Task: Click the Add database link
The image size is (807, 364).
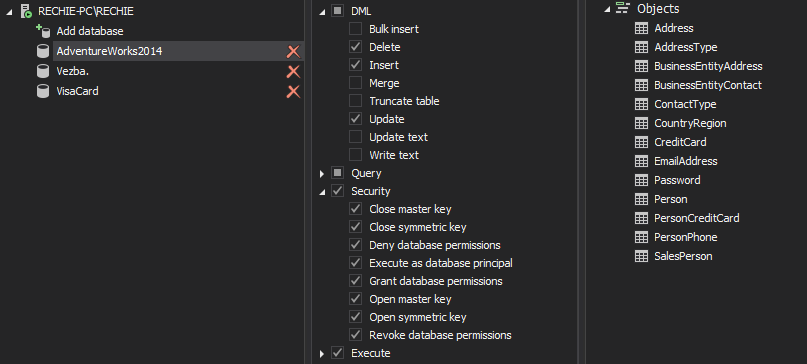Action: coord(90,31)
